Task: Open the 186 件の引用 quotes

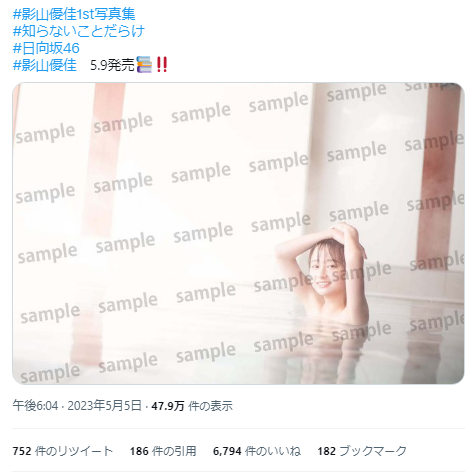Action: click(163, 451)
